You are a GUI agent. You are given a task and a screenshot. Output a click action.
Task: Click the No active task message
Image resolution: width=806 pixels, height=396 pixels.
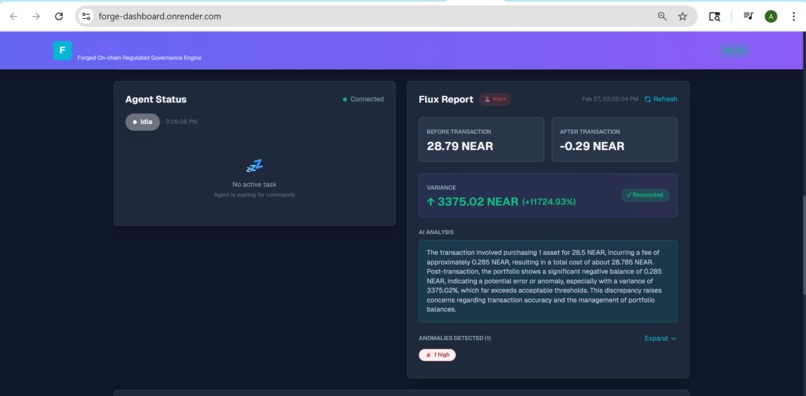(254, 184)
